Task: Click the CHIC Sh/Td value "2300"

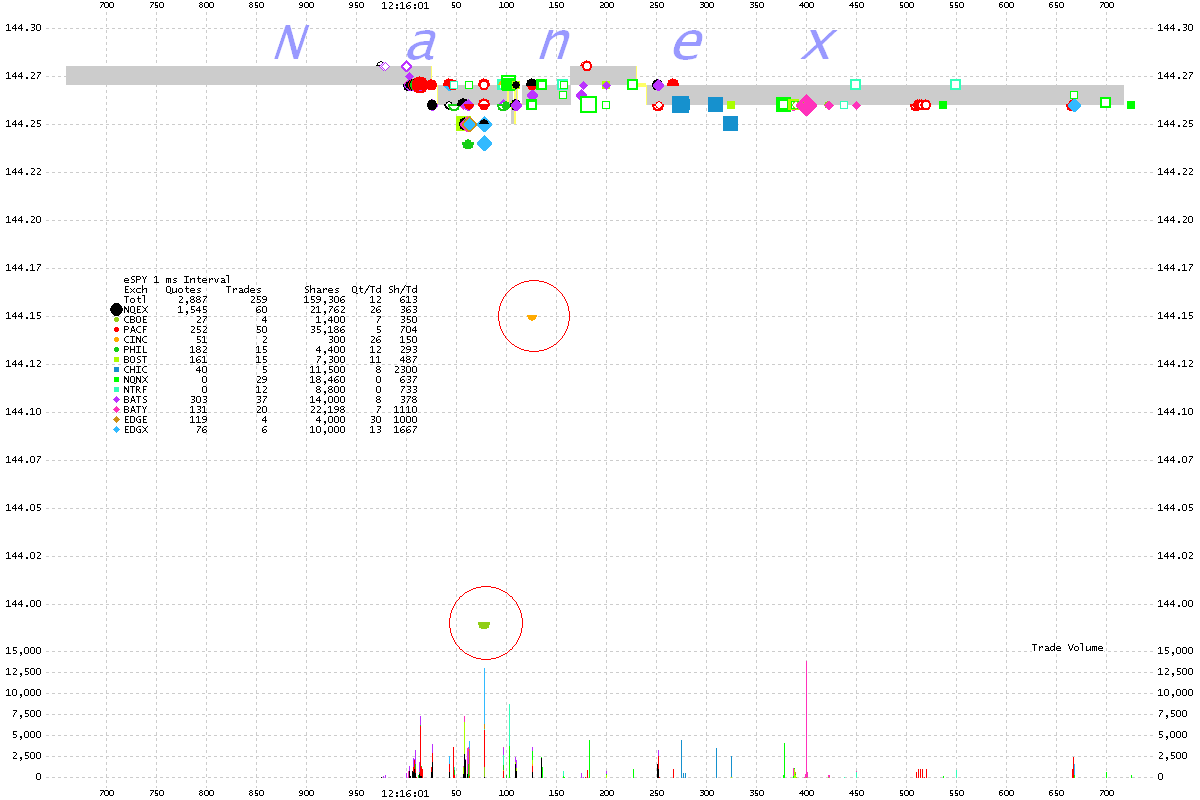Action: click(405, 370)
